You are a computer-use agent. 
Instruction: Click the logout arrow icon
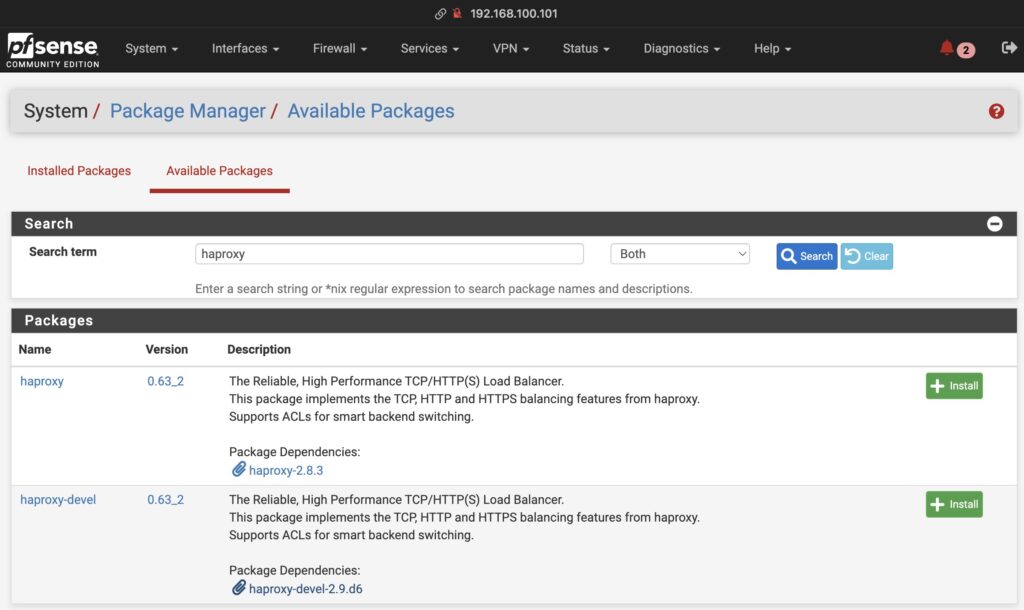tap(1009, 48)
